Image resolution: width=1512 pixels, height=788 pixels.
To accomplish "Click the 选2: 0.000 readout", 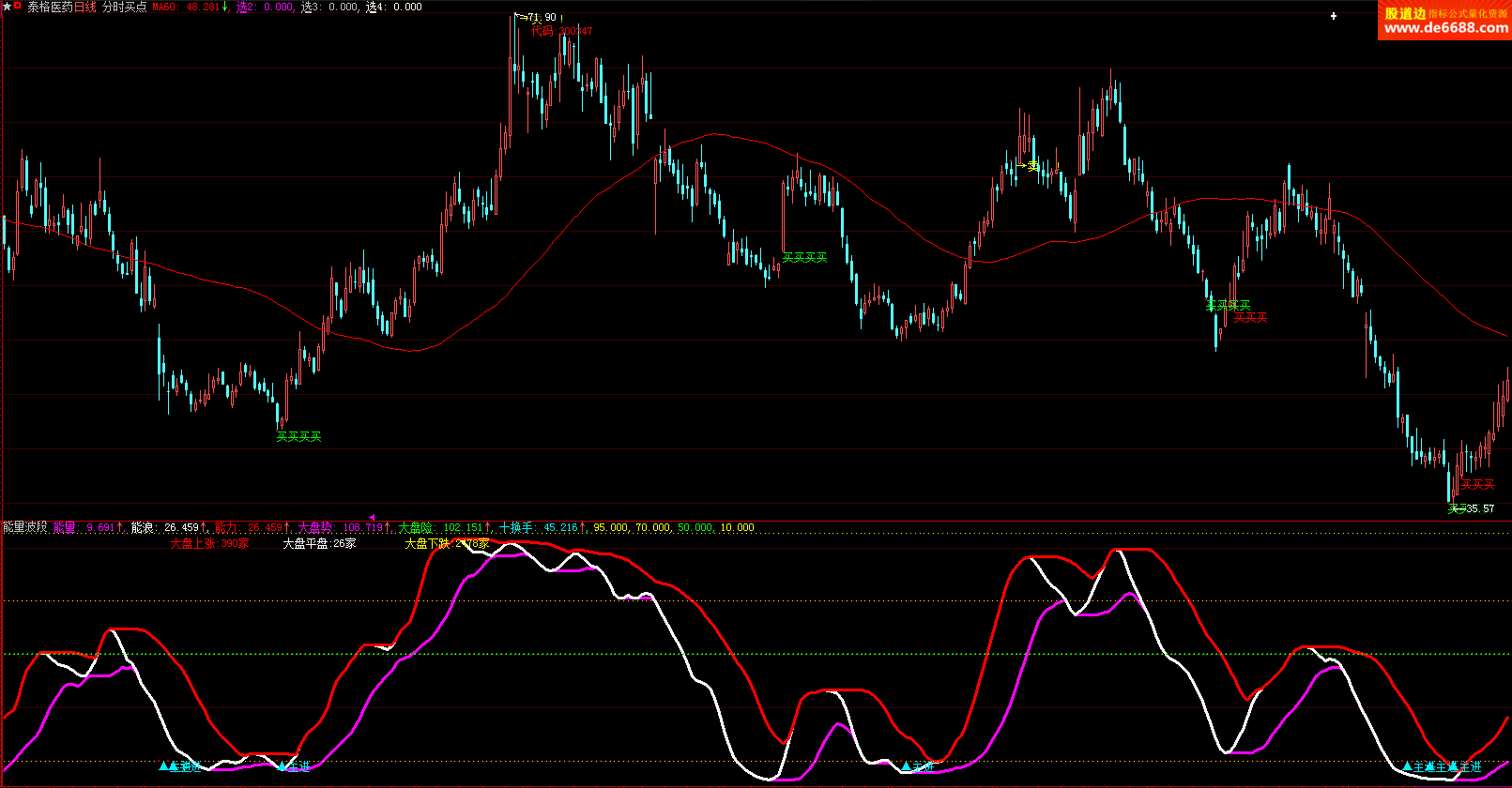I will coord(265,7).
